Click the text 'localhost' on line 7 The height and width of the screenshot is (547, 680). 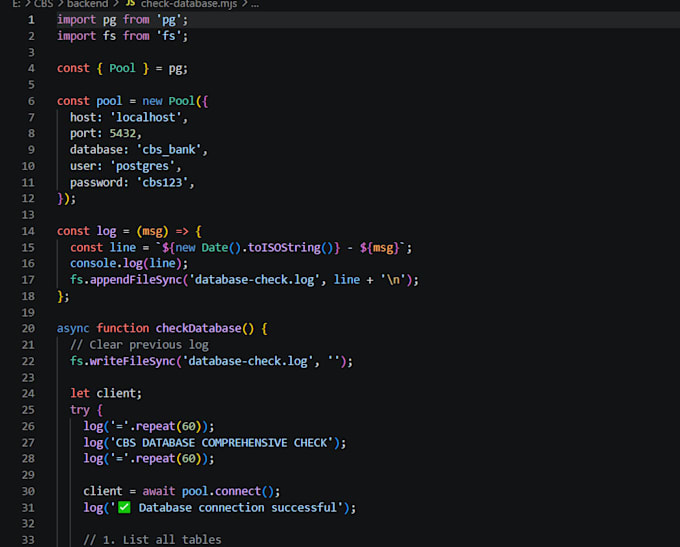point(145,118)
